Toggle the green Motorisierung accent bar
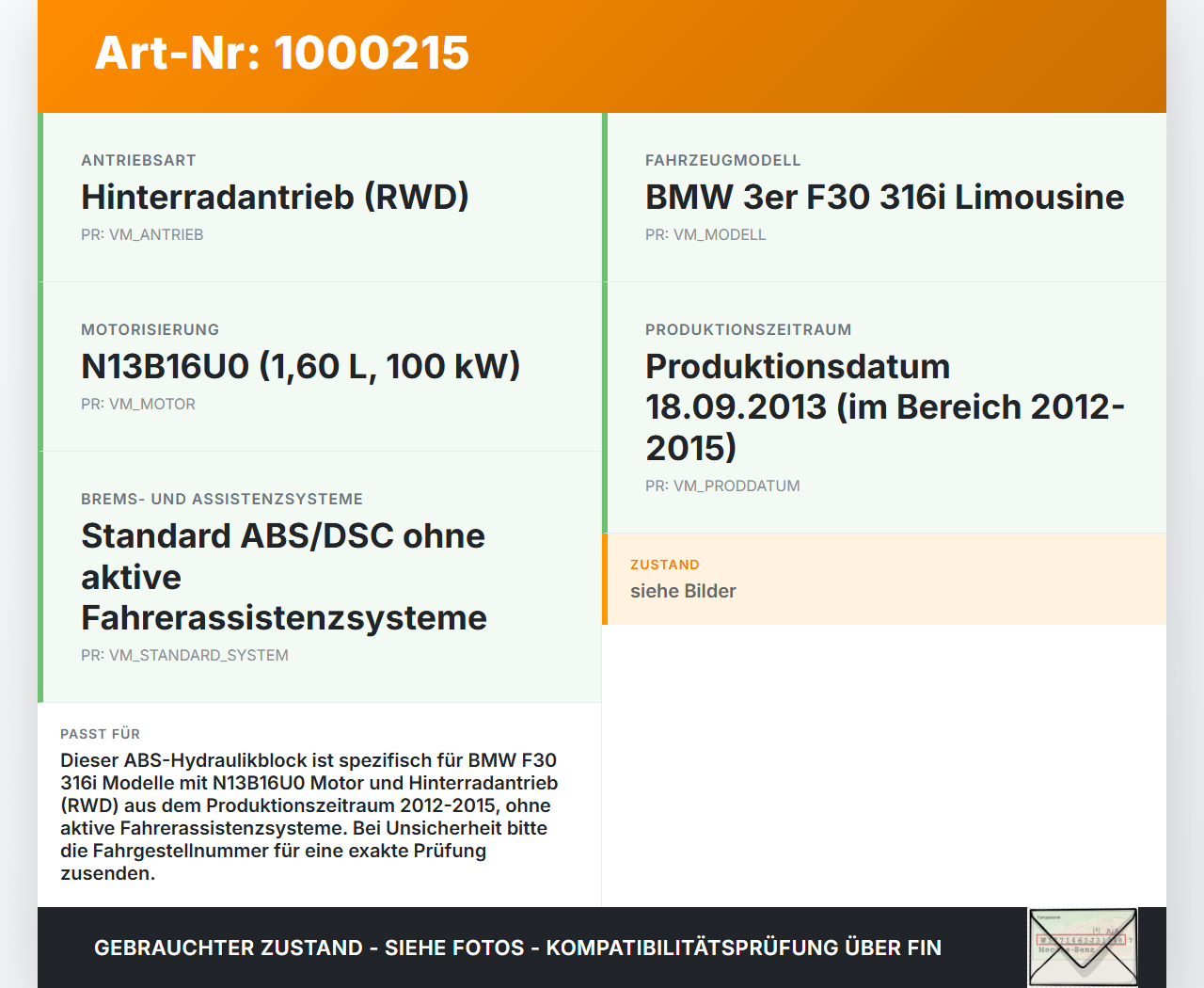1204x988 pixels. point(40,366)
